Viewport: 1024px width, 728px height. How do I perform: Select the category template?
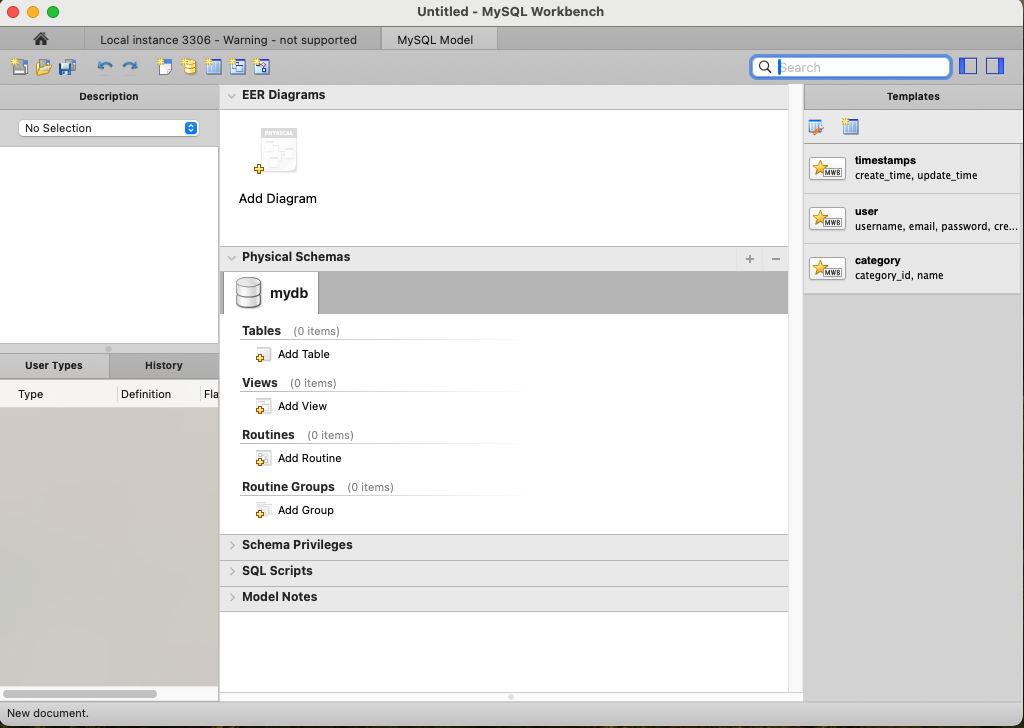tap(912, 268)
